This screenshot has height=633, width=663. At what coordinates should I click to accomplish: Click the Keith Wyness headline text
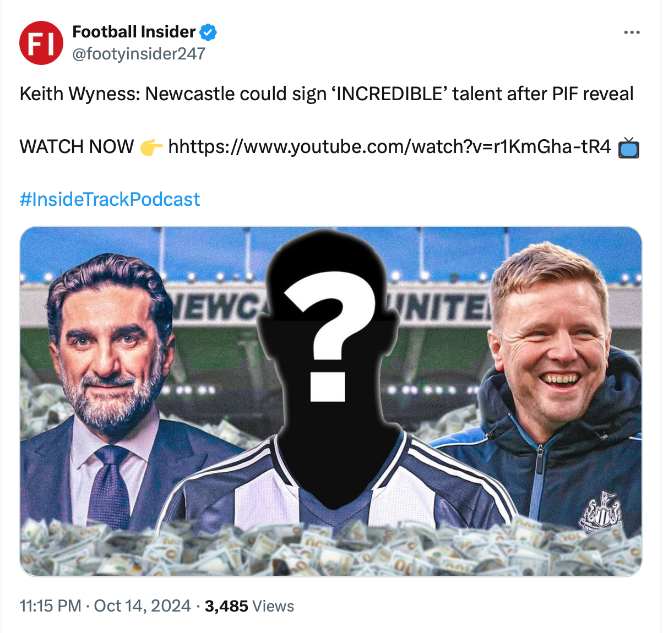pyautogui.click(x=326, y=94)
